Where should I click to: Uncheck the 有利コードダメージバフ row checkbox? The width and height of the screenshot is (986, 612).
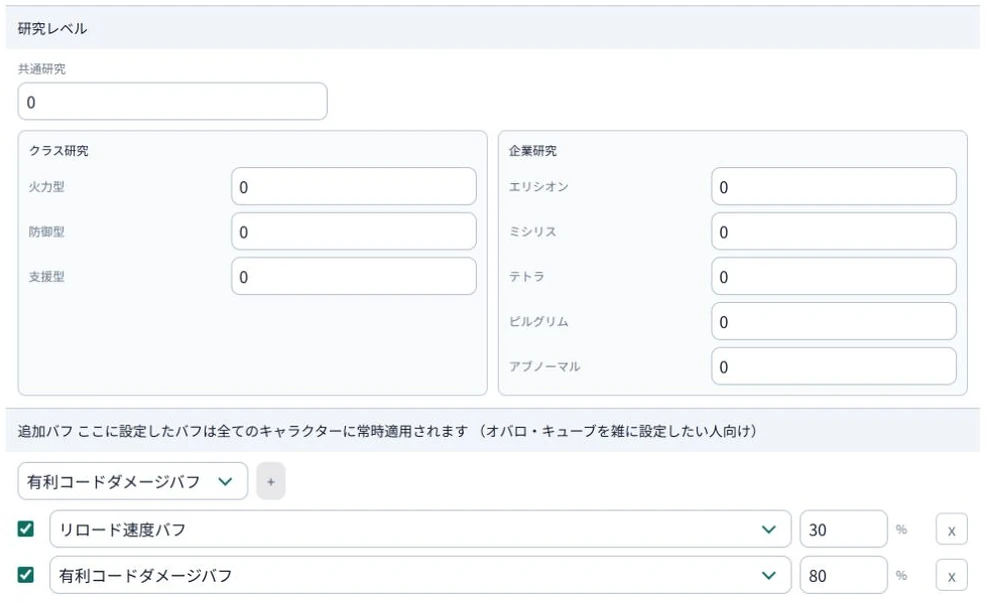pyautogui.click(x=26, y=575)
